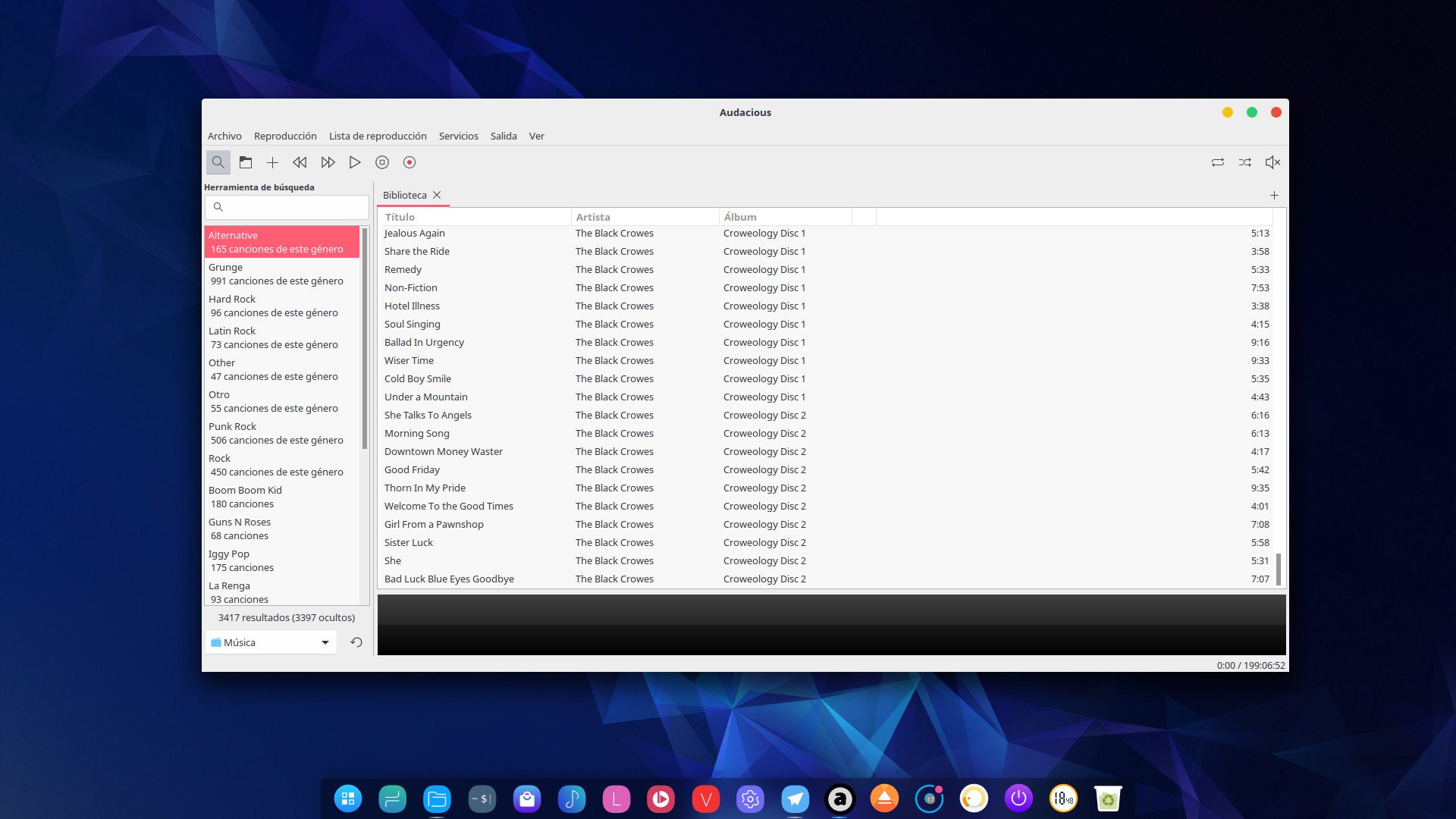Toggle the mute volume speaker icon
This screenshot has height=819, width=1456.
[x=1272, y=162]
